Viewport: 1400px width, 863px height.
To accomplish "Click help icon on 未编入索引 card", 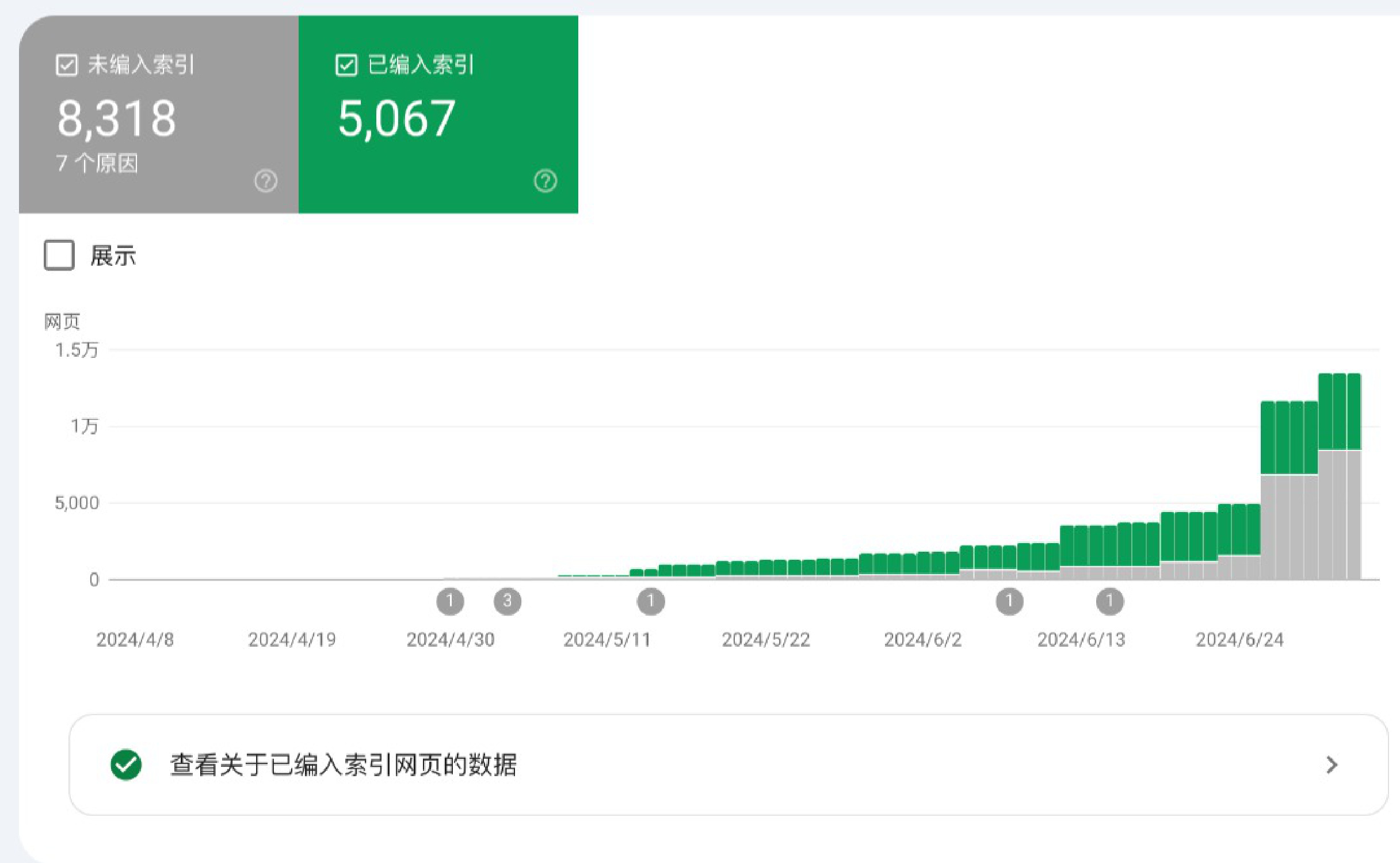I will click(x=265, y=181).
